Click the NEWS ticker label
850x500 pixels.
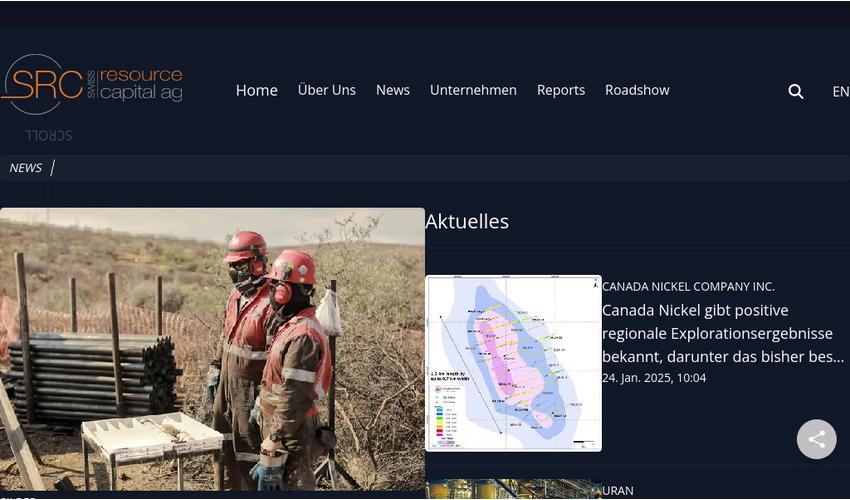pyautogui.click(x=25, y=168)
